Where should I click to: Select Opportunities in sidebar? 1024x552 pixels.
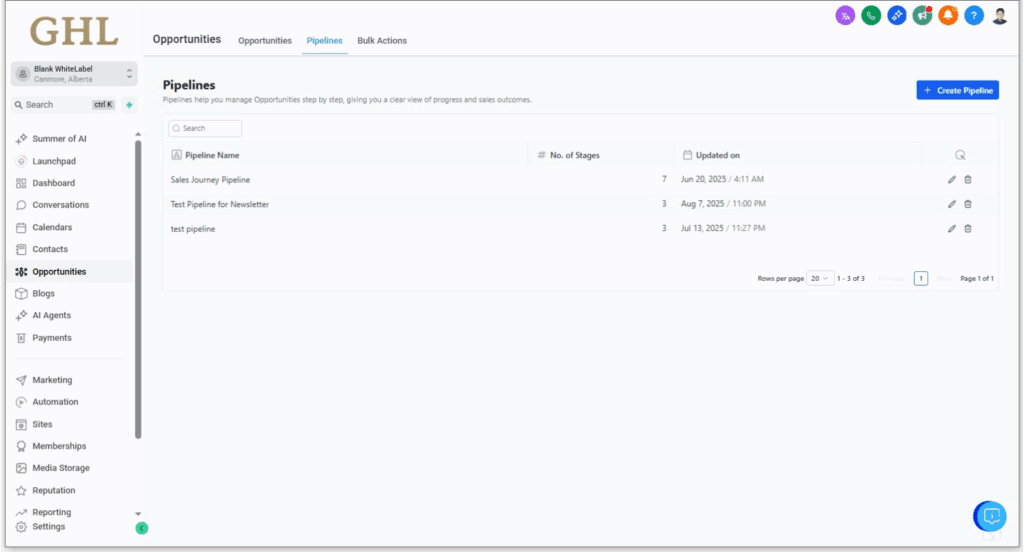(70, 272)
